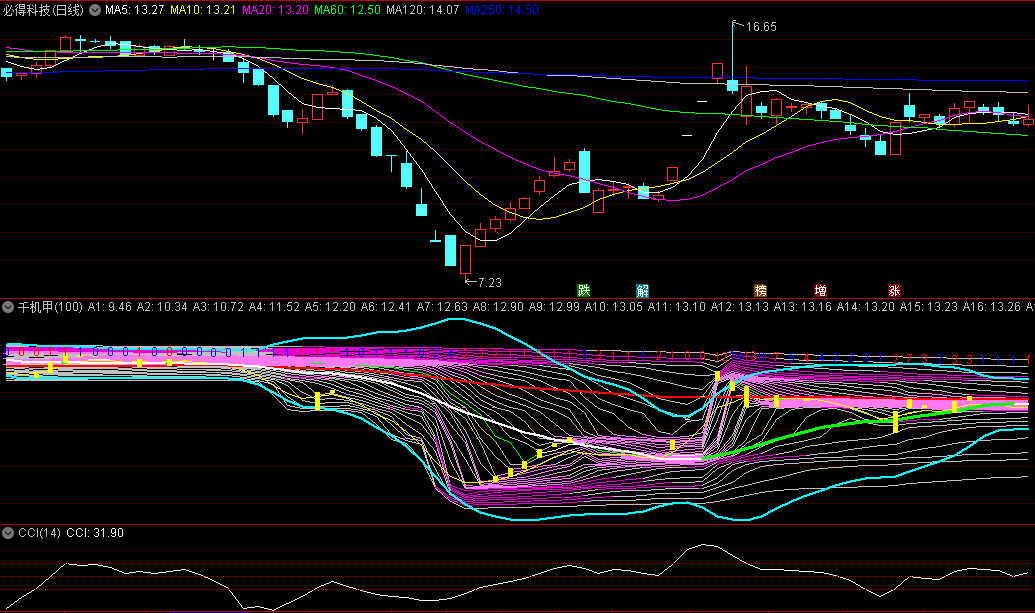This screenshot has height=613, width=1035.
Task: Click the green 跌 event marker
Action: pos(584,291)
